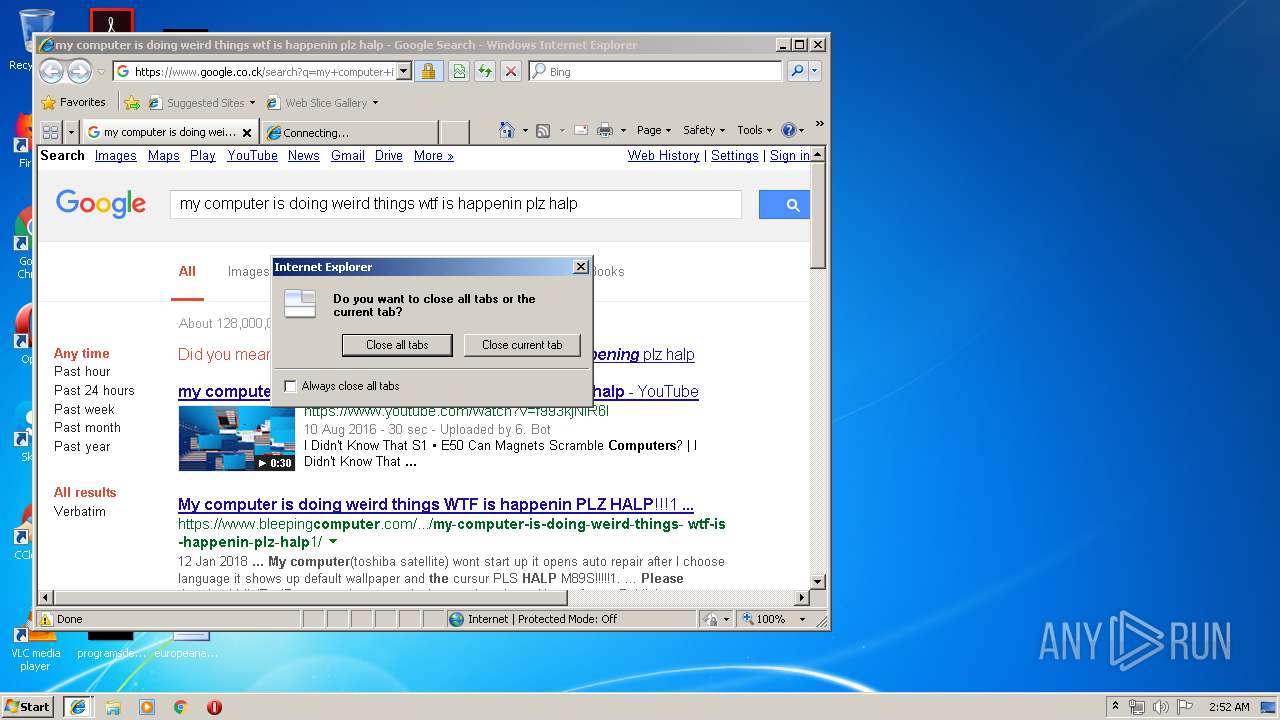The width and height of the screenshot is (1280, 720).
Task: Open a new blank tab button
Action: pos(455,132)
